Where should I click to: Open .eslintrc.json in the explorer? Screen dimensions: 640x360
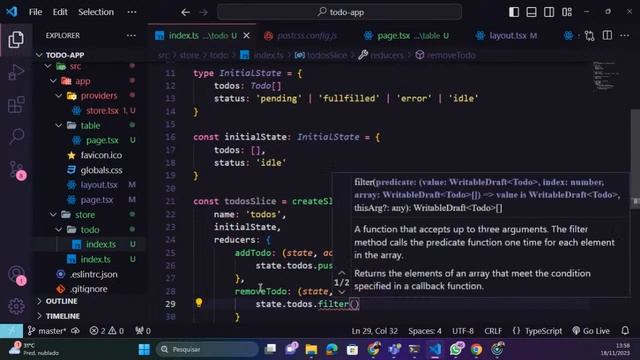point(93,274)
